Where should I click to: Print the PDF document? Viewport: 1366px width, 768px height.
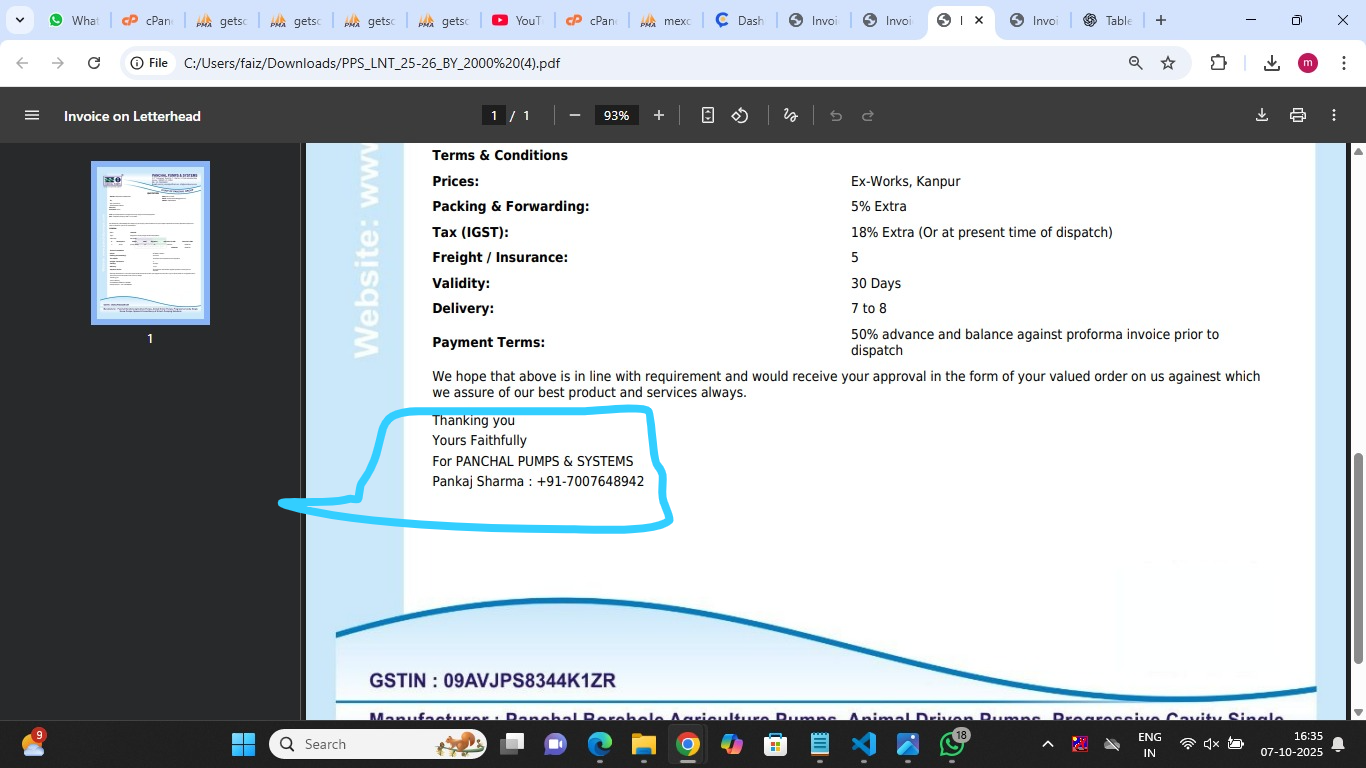tap(1298, 116)
